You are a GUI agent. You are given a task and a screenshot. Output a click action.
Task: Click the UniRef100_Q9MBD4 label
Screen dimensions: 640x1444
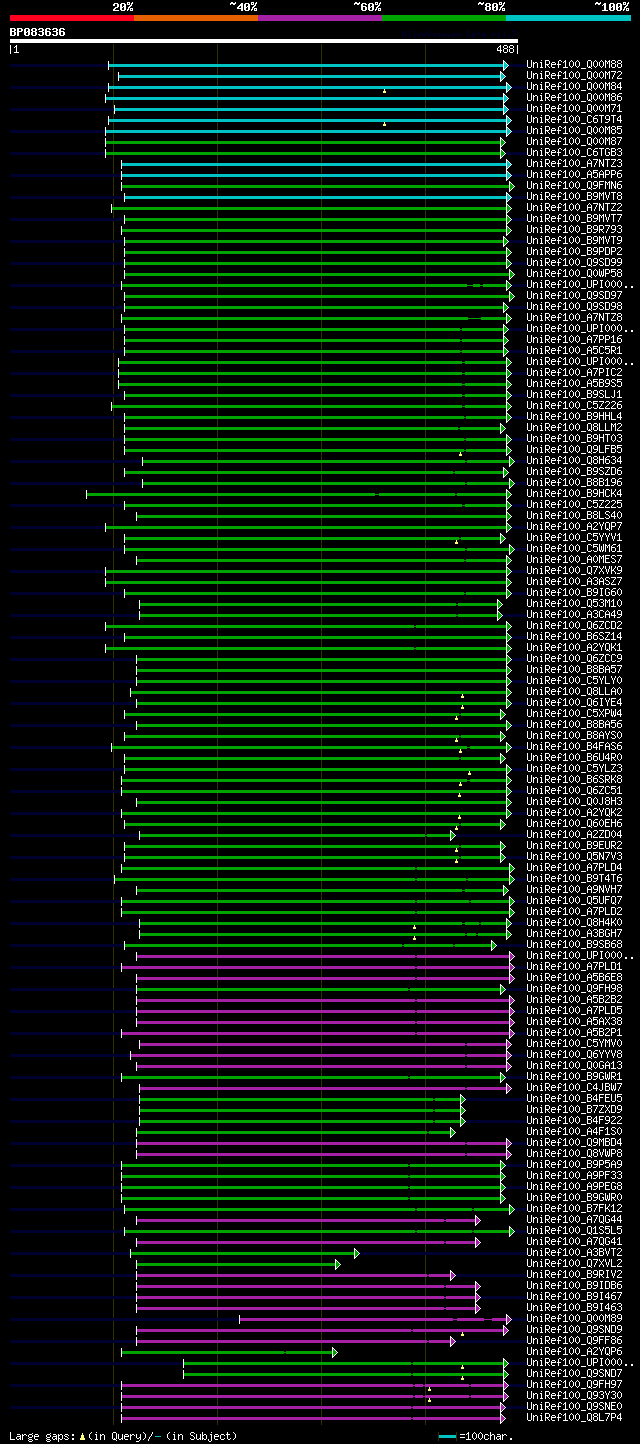[574, 1142]
